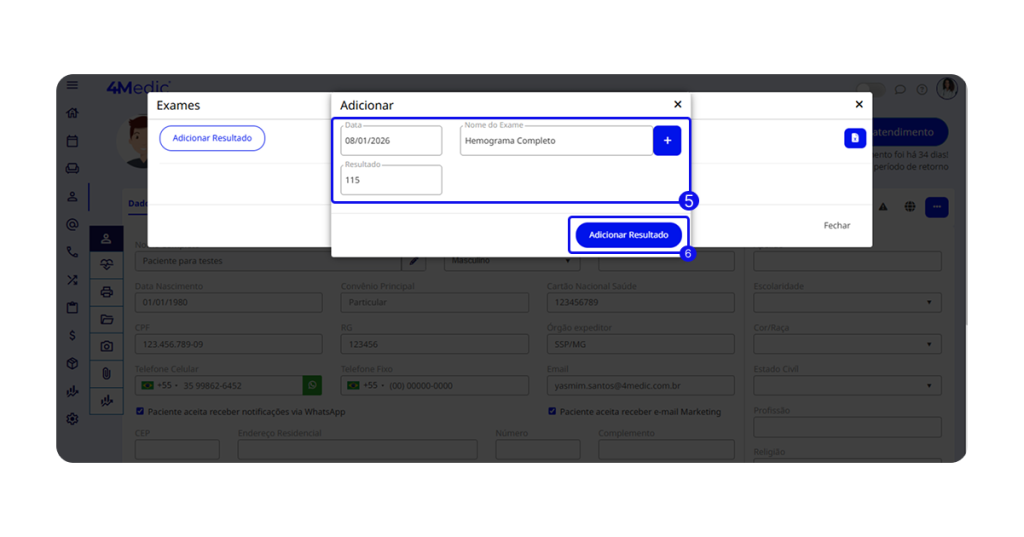Open the calendar icon in left sidebar
Screen dimensions: 1024x537
click(x=72, y=141)
